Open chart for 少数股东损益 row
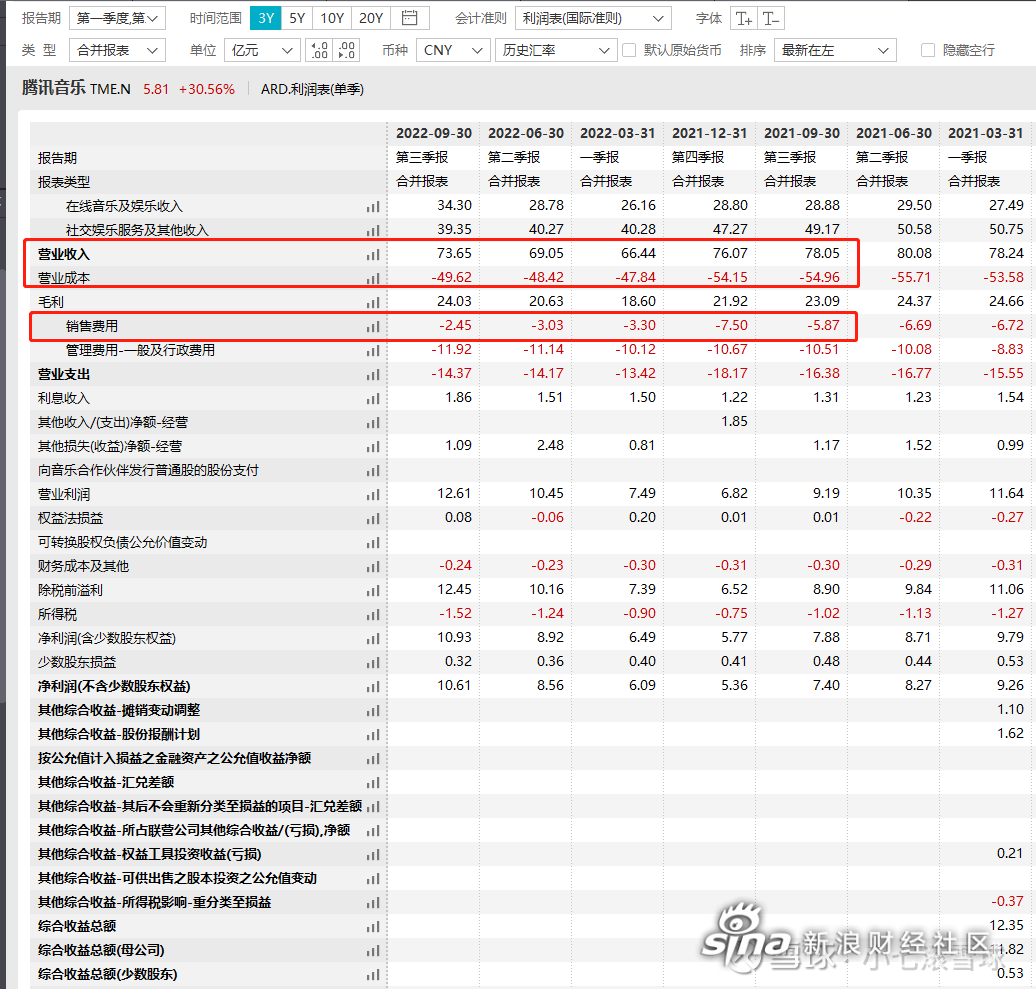The height and width of the screenshot is (989, 1036). 373,662
